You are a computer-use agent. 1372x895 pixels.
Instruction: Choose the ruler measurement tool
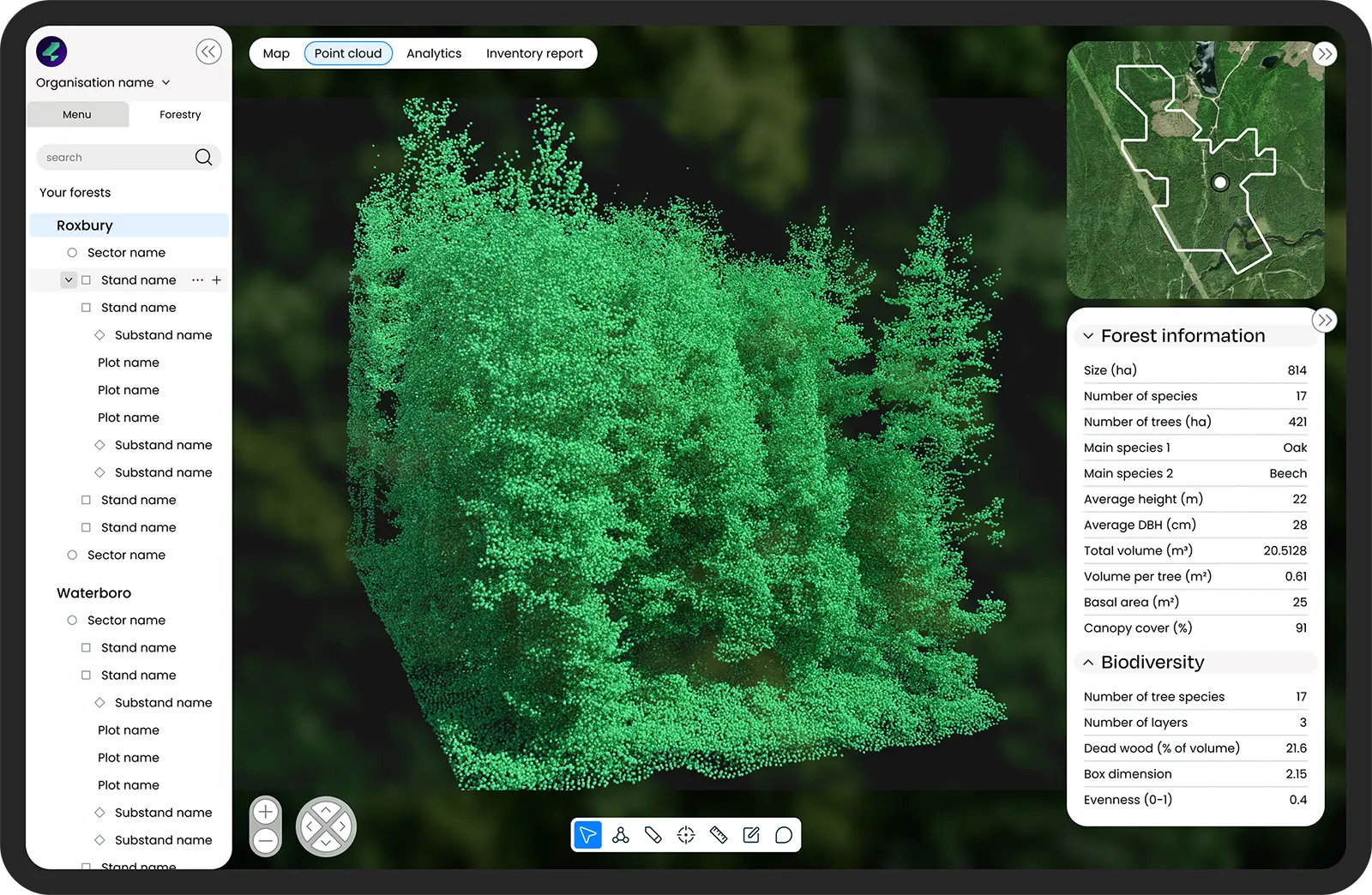pyautogui.click(x=719, y=835)
